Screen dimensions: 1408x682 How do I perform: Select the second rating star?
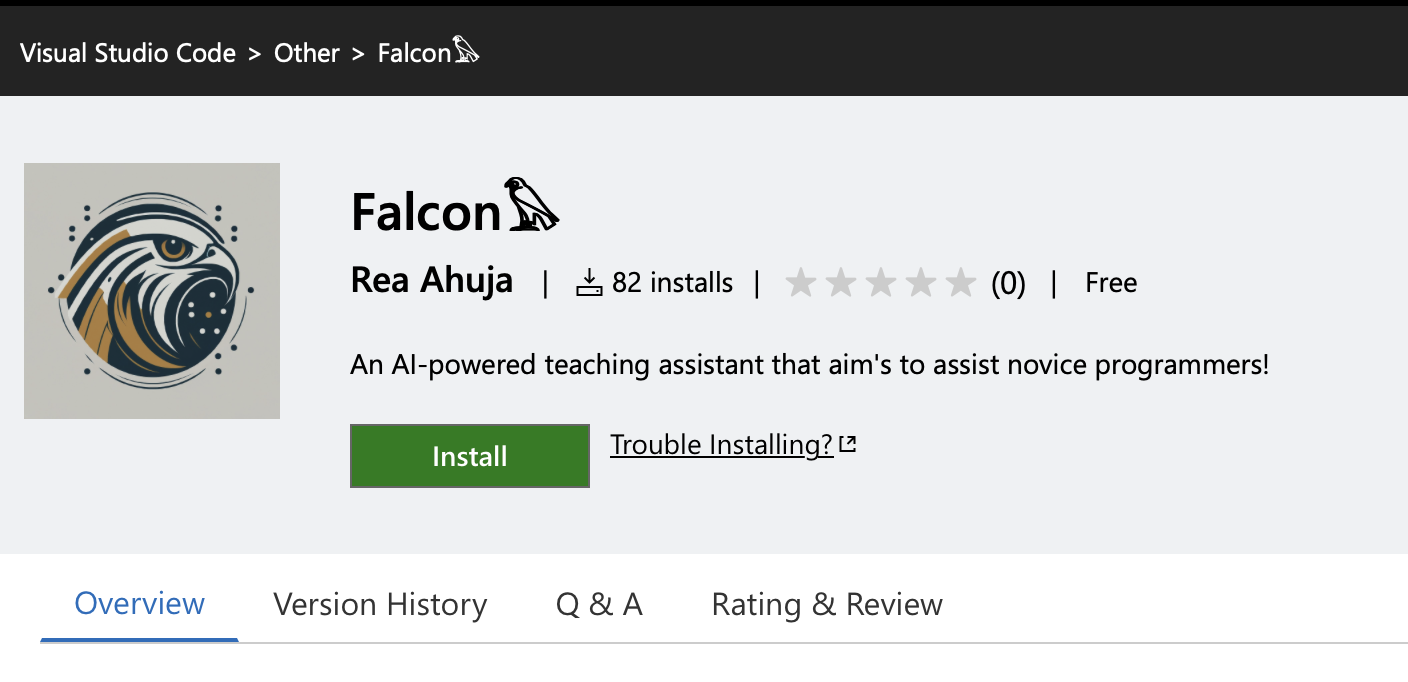pyautogui.click(x=841, y=283)
